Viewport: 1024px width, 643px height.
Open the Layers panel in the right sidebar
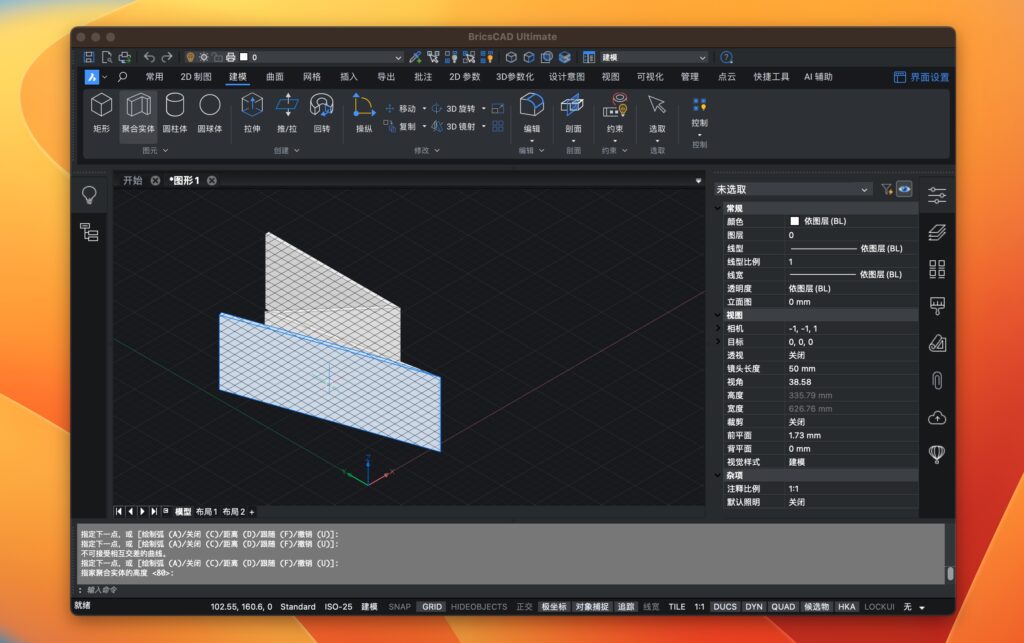(x=938, y=229)
